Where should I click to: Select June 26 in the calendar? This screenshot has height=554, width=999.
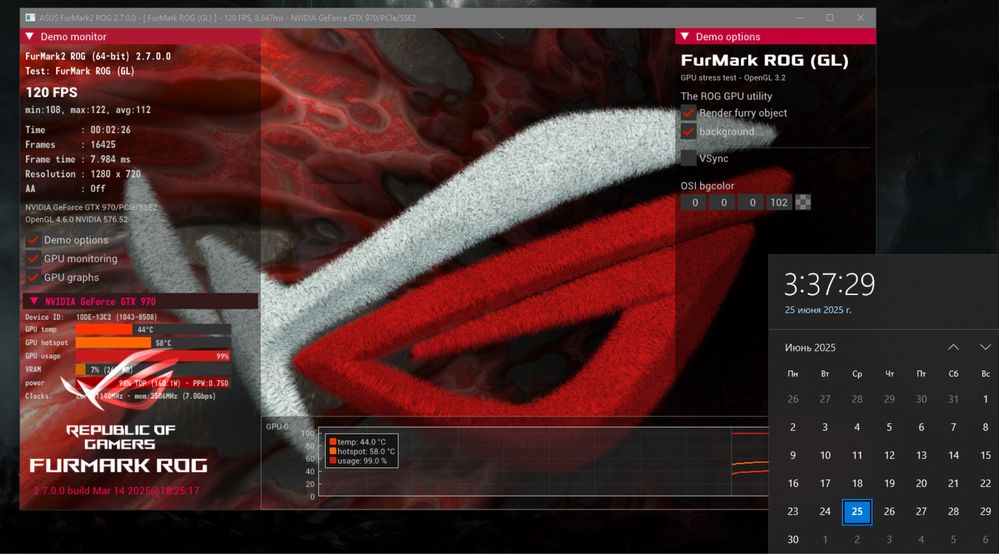coord(889,511)
